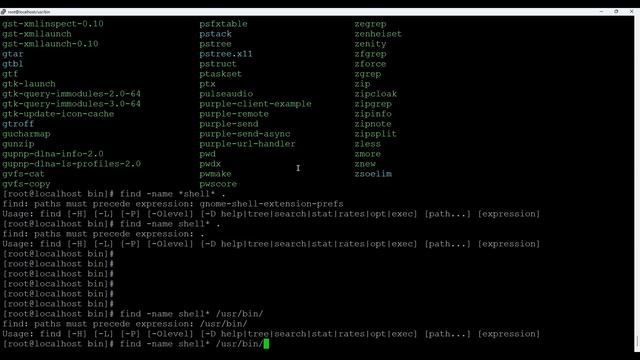Click on 'zipsplit' entry

(376, 134)
